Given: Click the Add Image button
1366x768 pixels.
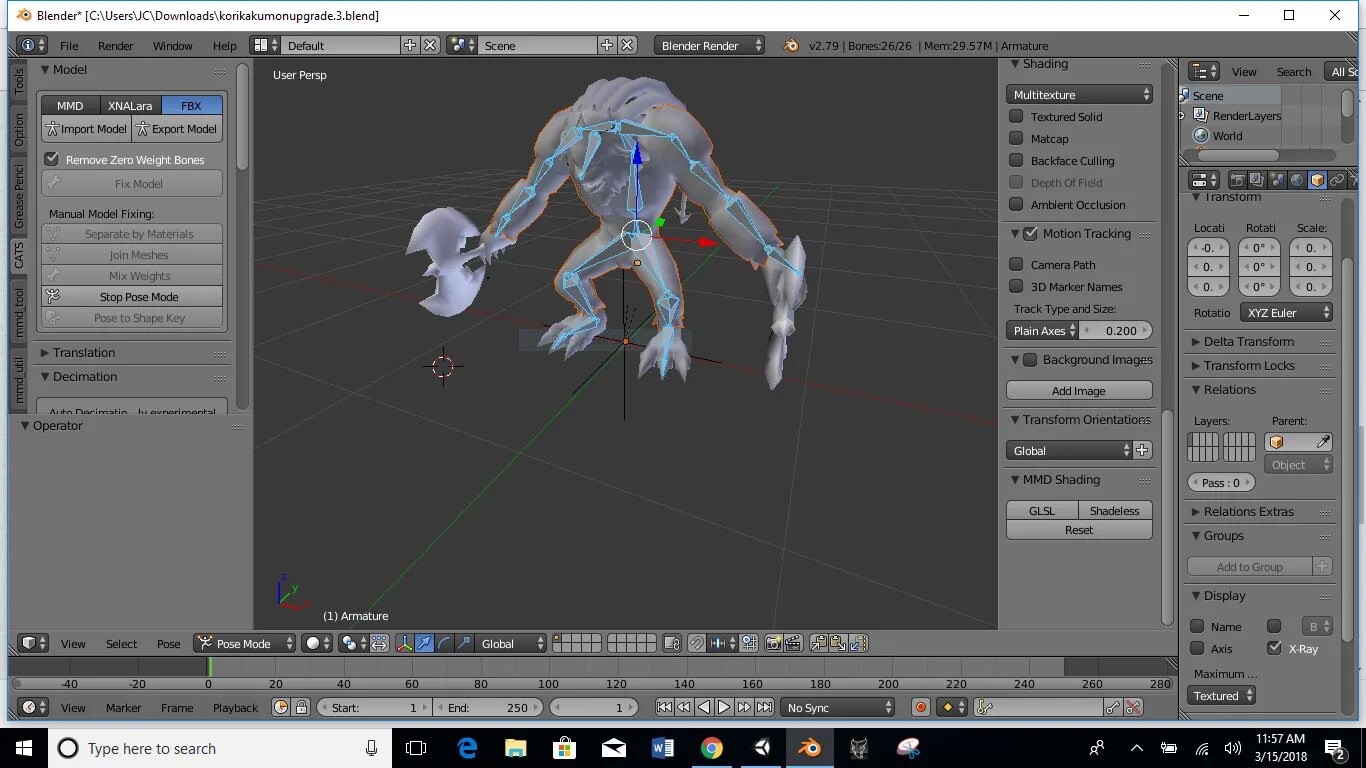Looking at the screenshot, I should point(1079,390).
